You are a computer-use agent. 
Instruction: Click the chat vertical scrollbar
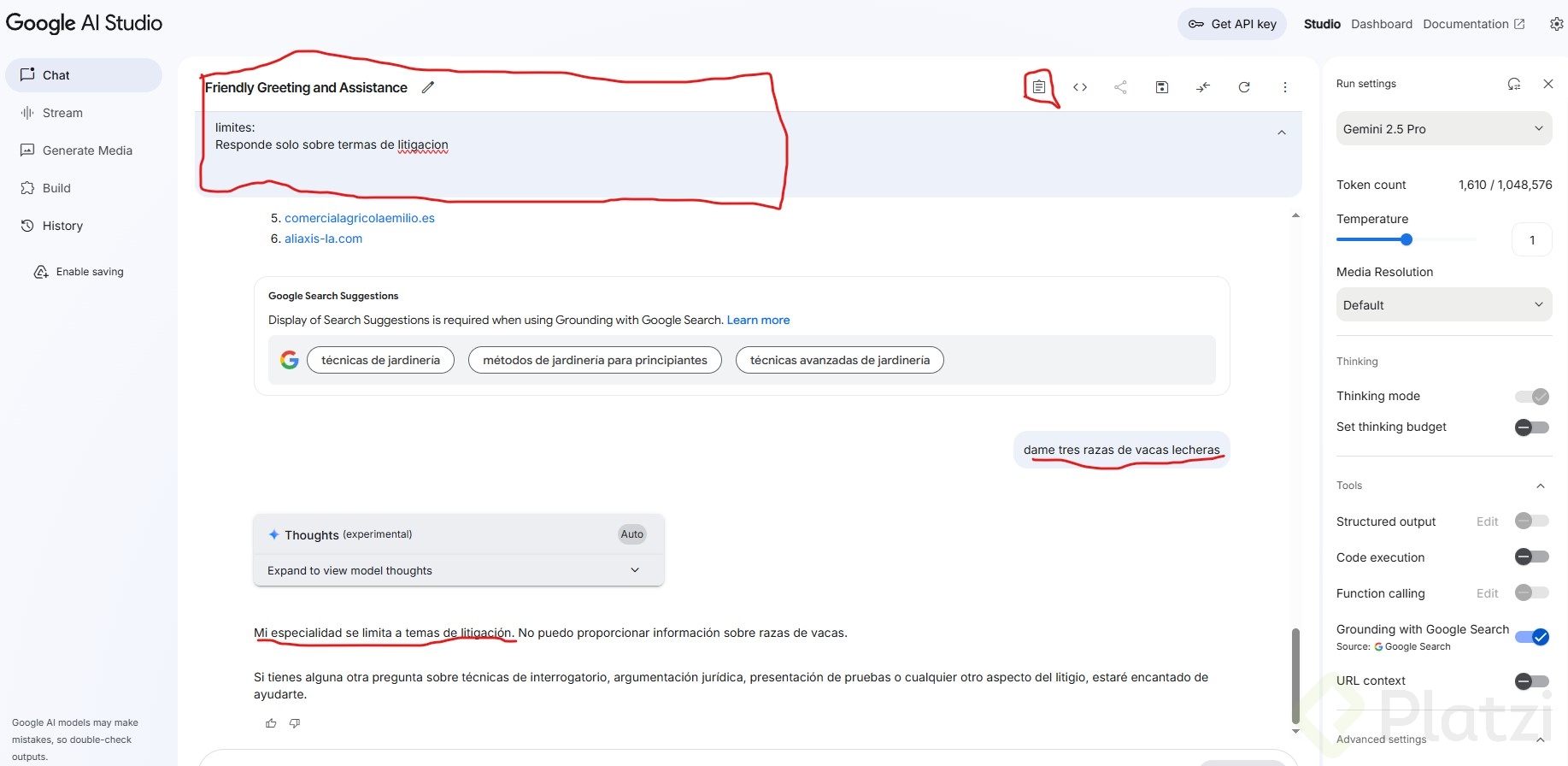[x=1295, y=675]
